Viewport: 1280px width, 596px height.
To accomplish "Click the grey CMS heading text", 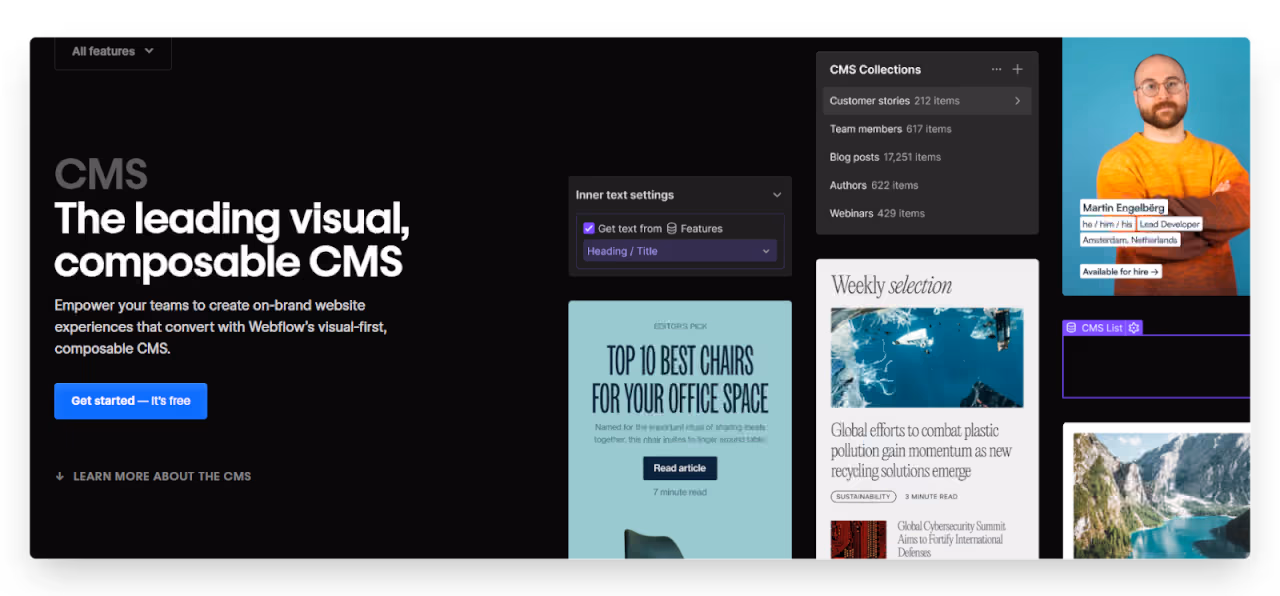I will [x=101, y=175].
